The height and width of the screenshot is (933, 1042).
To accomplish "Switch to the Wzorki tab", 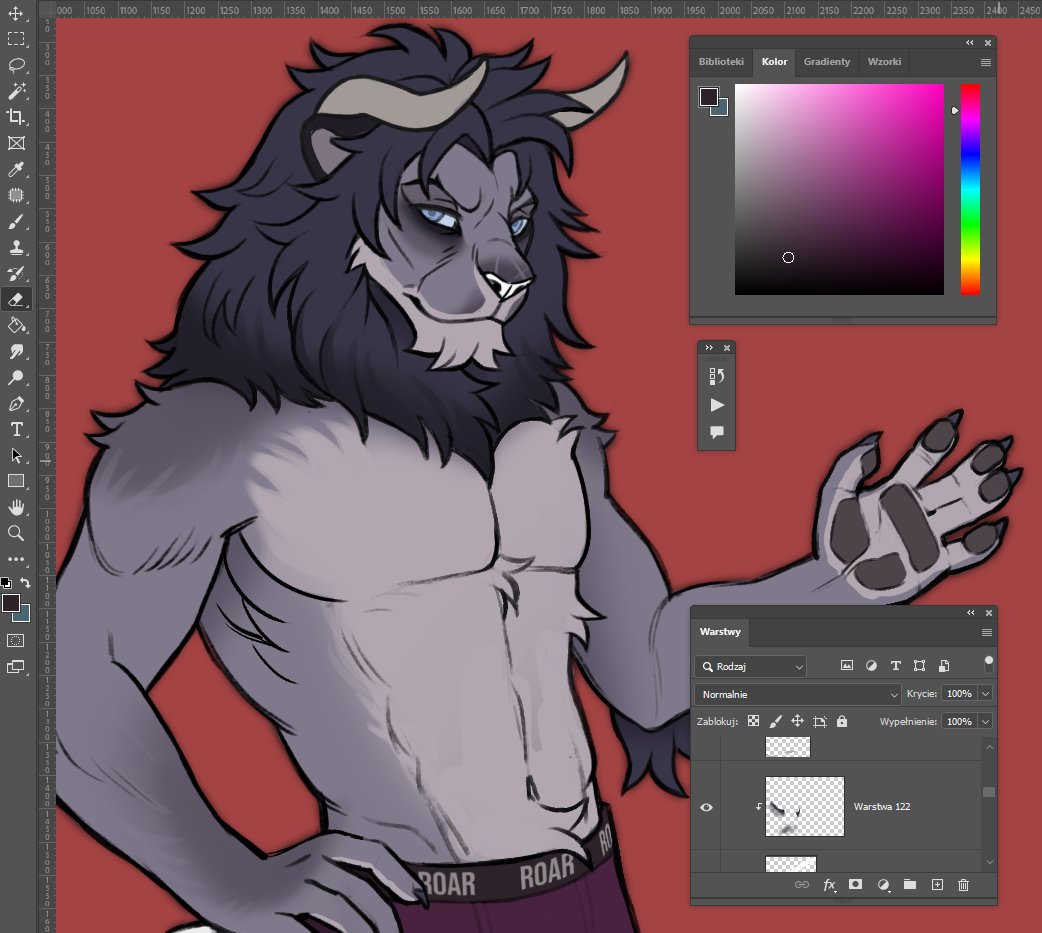I will tap(885, 62).
